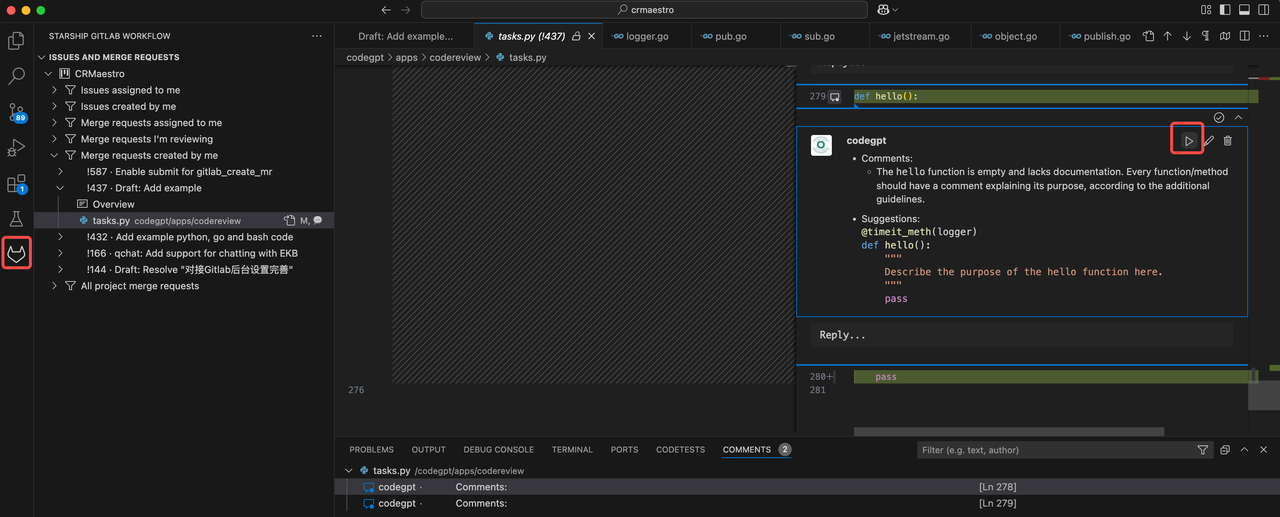Click the Reply input box
Image resolution: width=1280 pixels, height=517 pixels.
point(1021,335)
